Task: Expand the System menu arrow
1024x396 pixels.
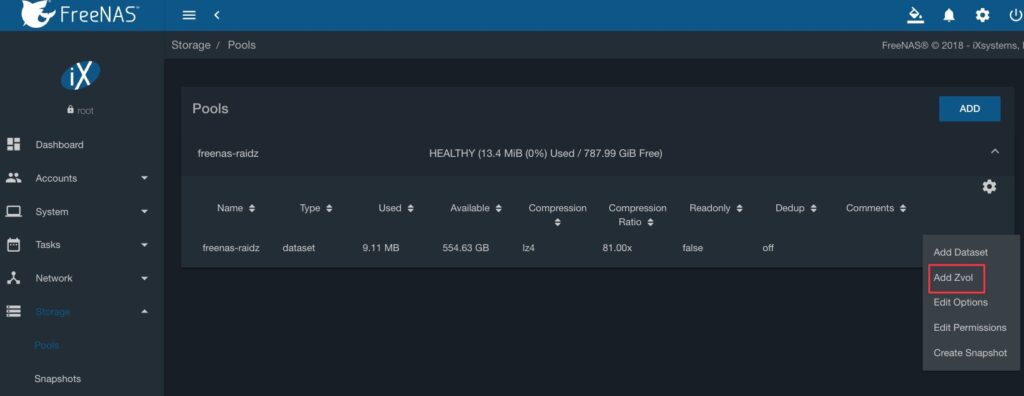Action: coord(144,212)
